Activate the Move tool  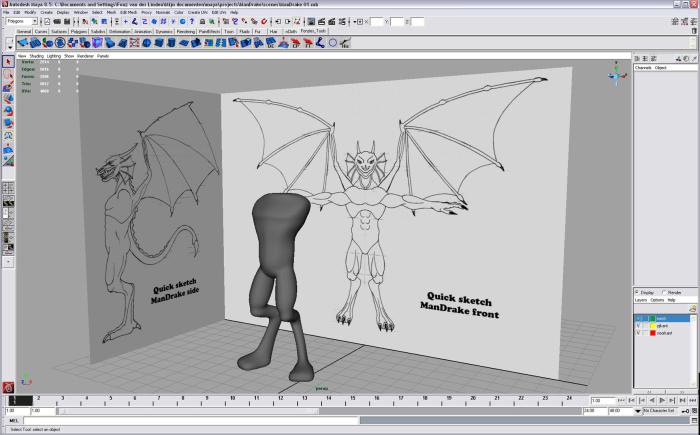pyautogui.click(x=8, y=99)
